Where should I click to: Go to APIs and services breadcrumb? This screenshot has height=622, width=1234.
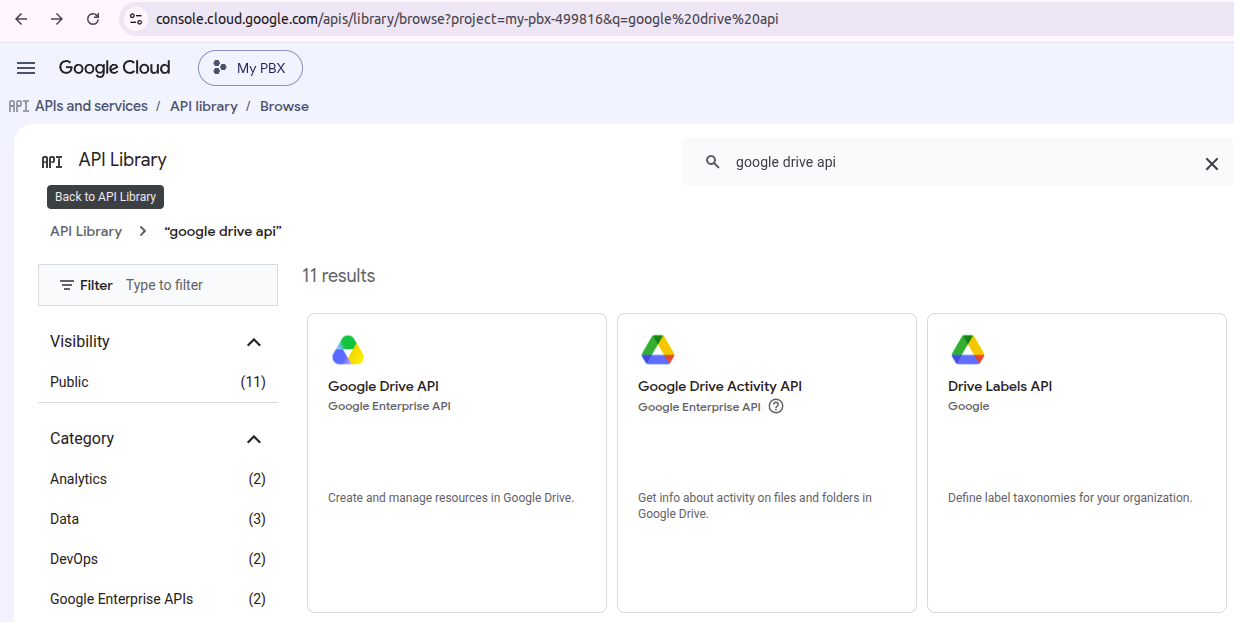click(x=91, y=106)
